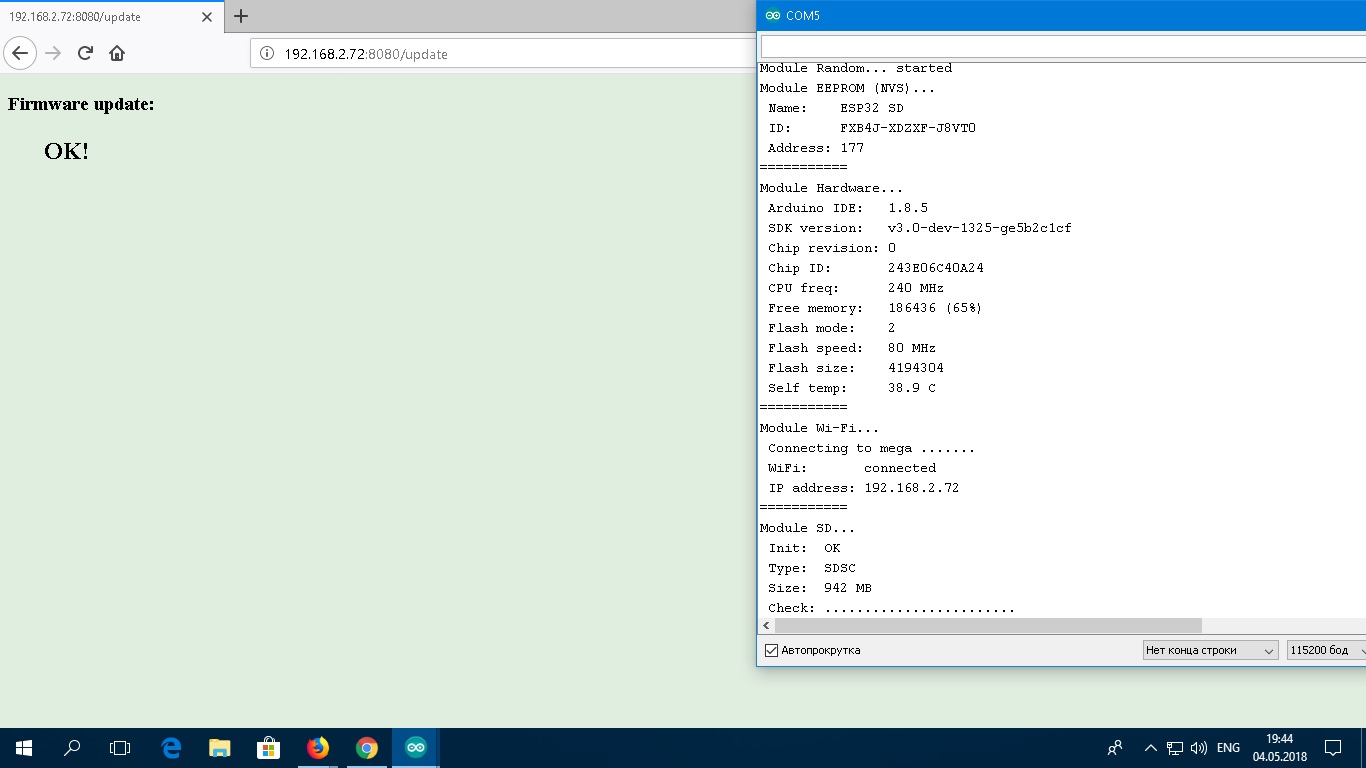Viewport: 1366px width, 768px height.
Task: Click the browser Back arrow button
Action: [20, 53]
